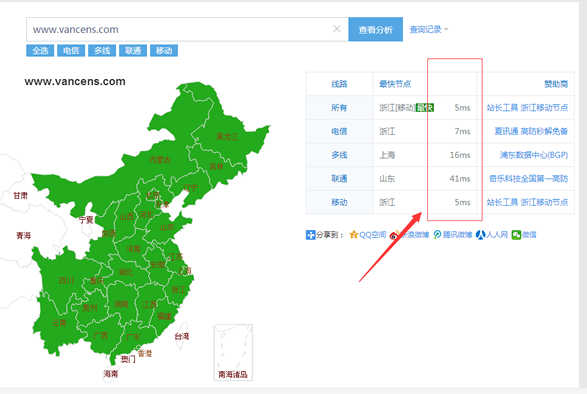Viewport: 587px width, 394px height.
Task: Click the share plus icon
Action: point(310,235)
